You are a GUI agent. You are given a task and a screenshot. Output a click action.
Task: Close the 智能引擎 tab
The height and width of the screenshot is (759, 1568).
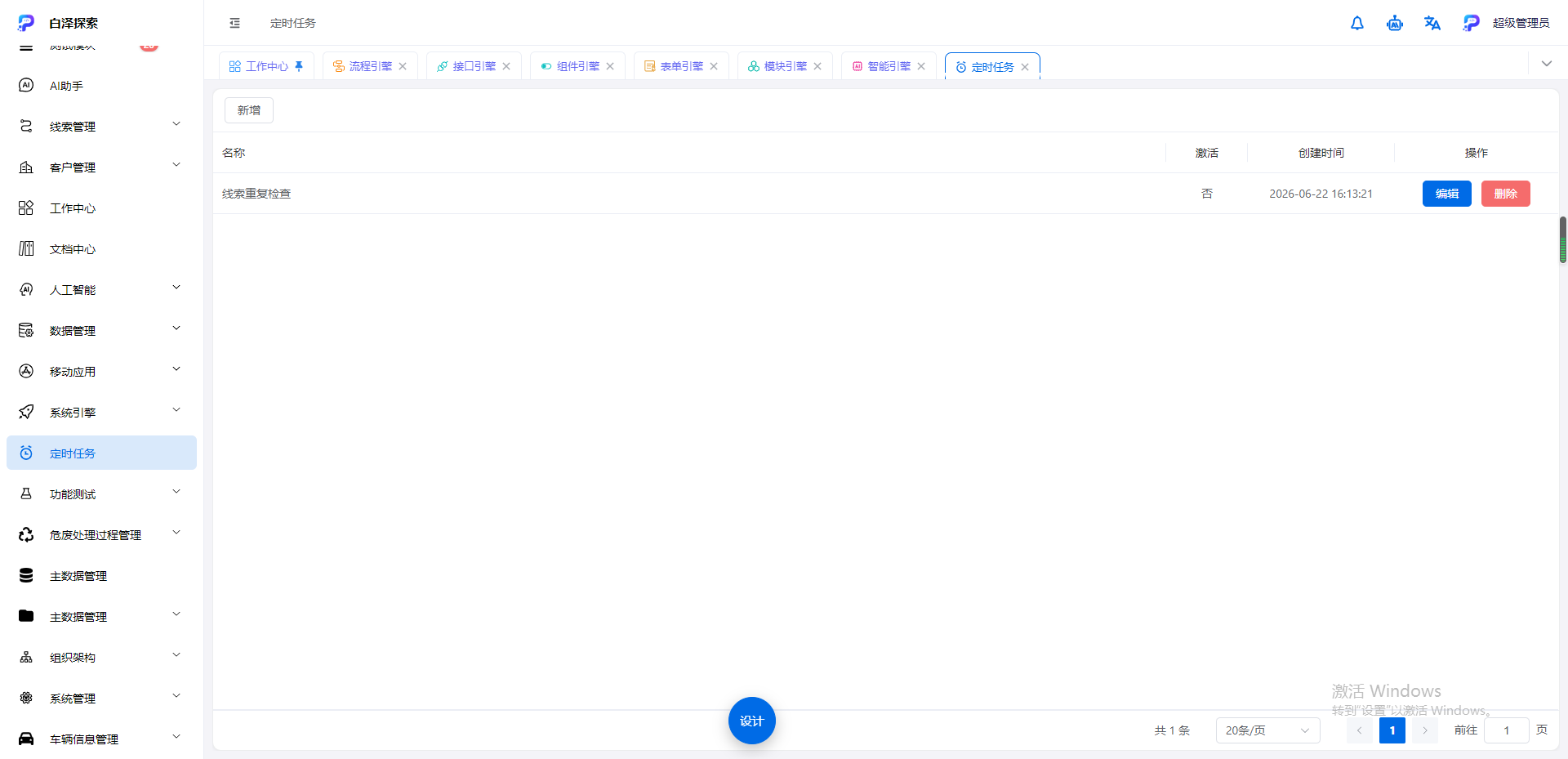921,66
